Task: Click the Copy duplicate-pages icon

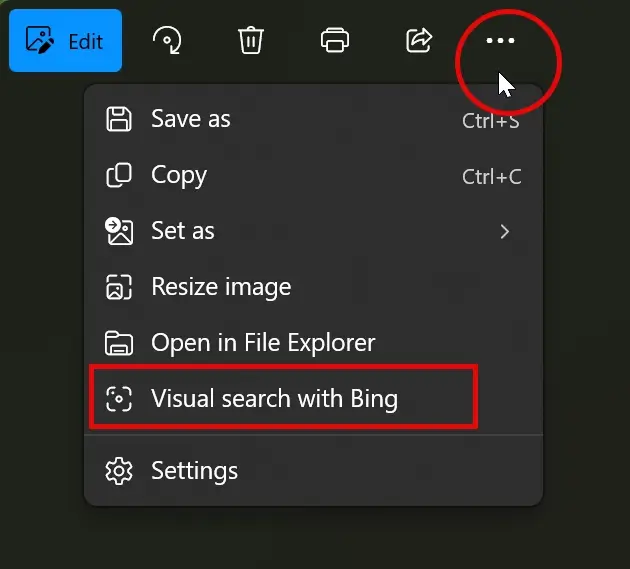Action: click(x=119, y=175)
